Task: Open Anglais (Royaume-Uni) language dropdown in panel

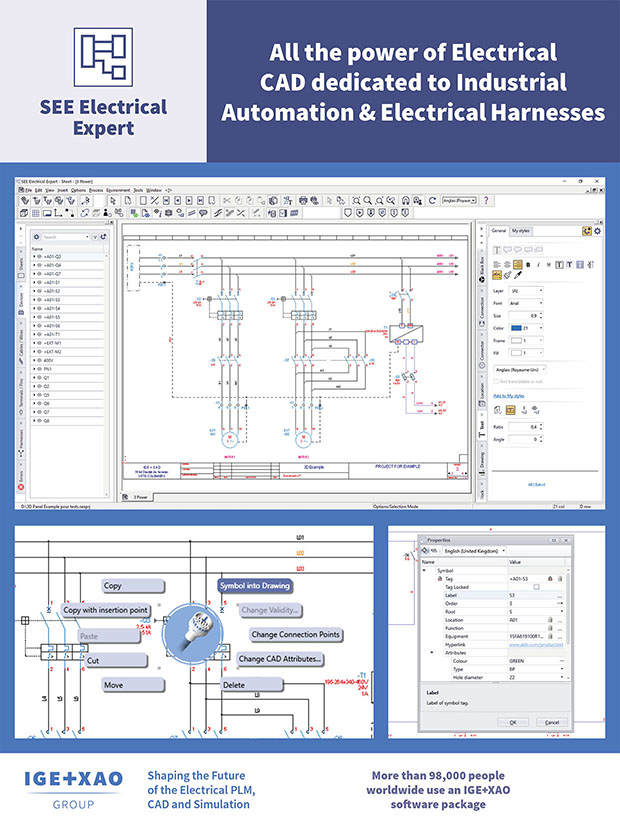Action: pos(520,370)
